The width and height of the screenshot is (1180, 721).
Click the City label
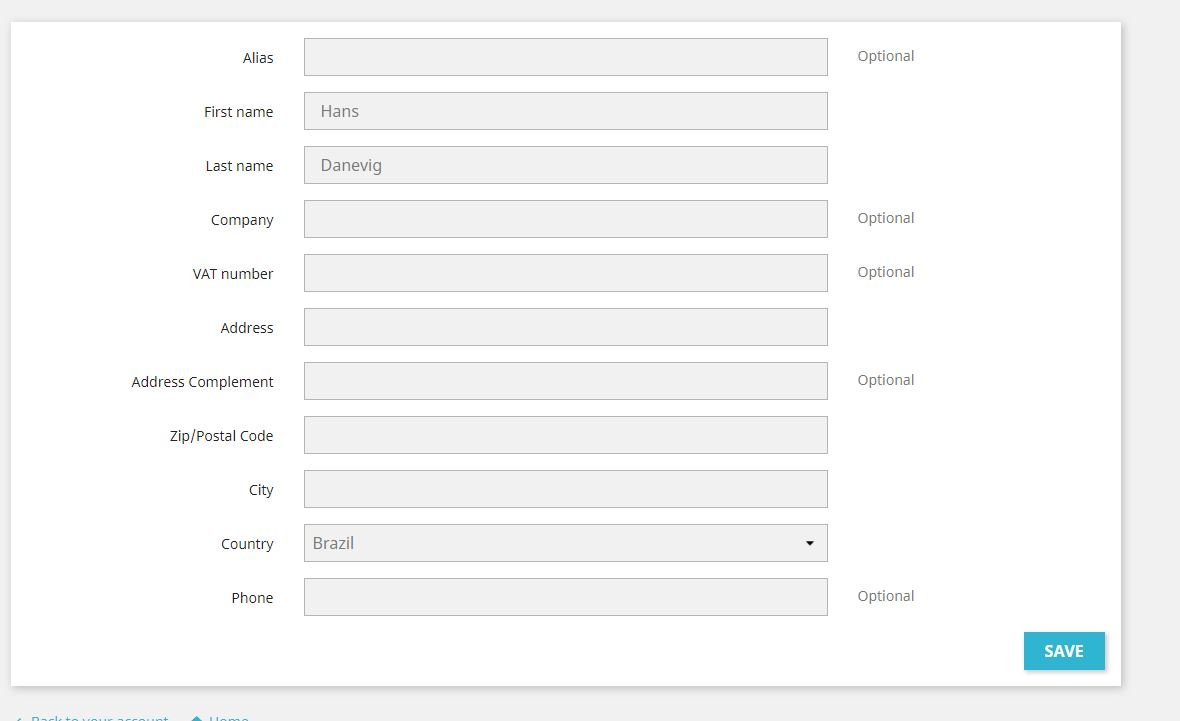coord(261,490)
